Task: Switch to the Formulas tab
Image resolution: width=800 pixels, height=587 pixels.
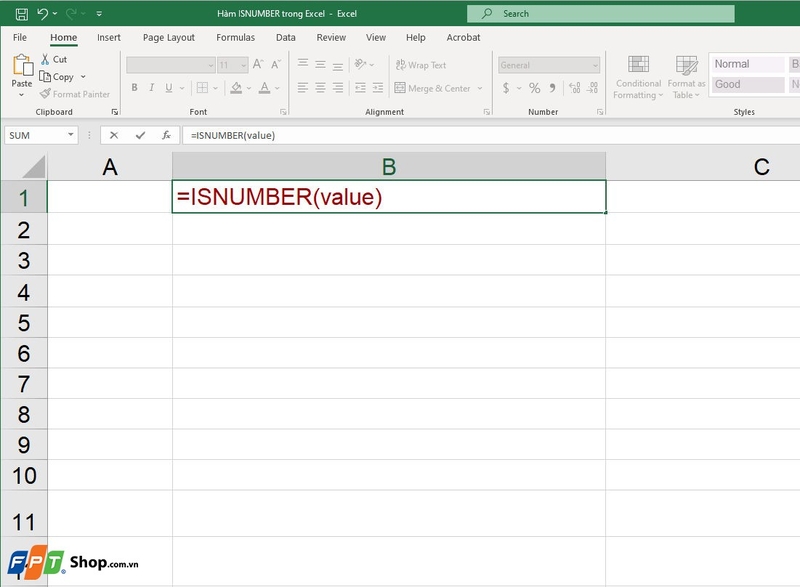Action: pos(236,36)
